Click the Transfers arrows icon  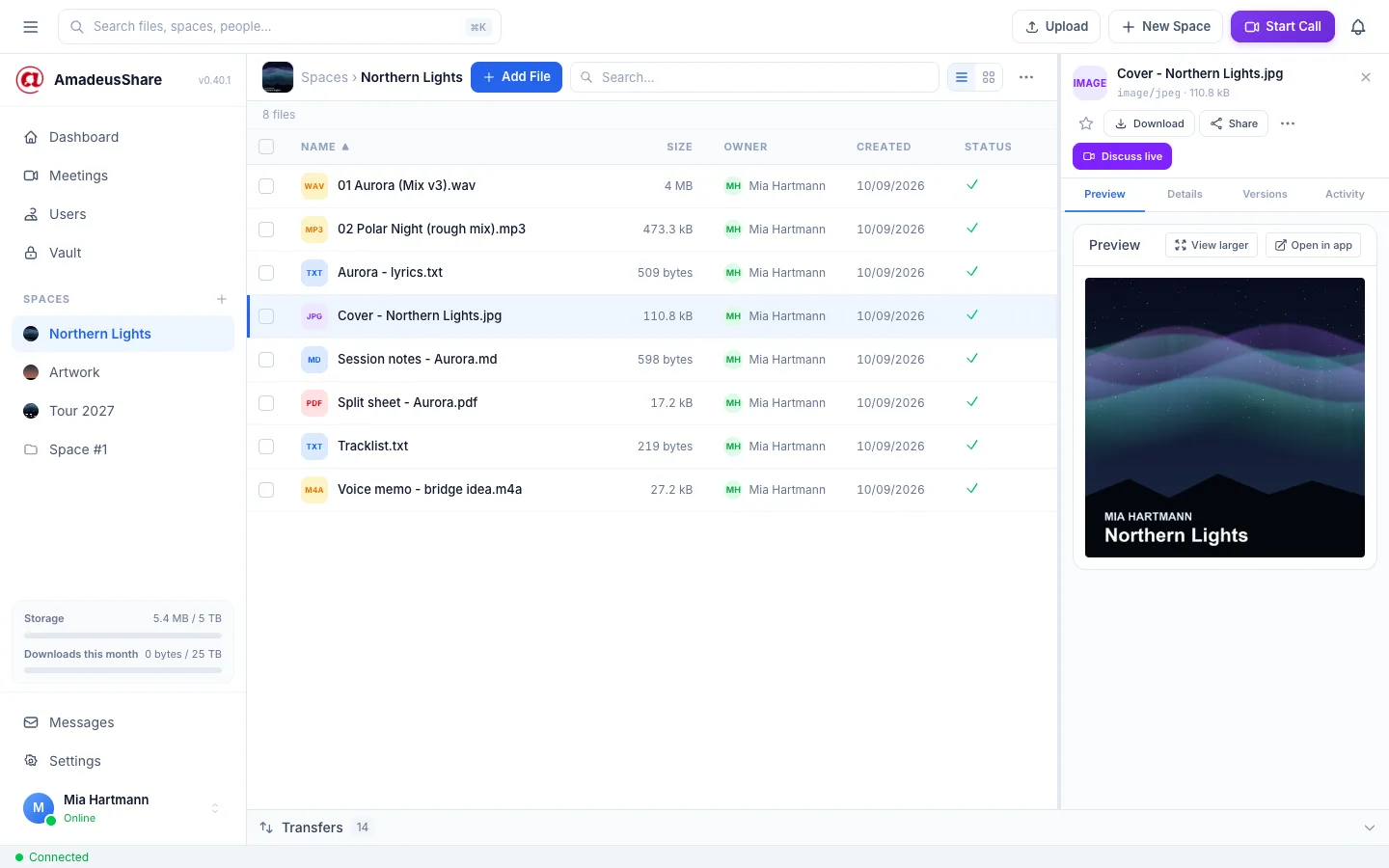pyautogui.click(x=266, y=827)
